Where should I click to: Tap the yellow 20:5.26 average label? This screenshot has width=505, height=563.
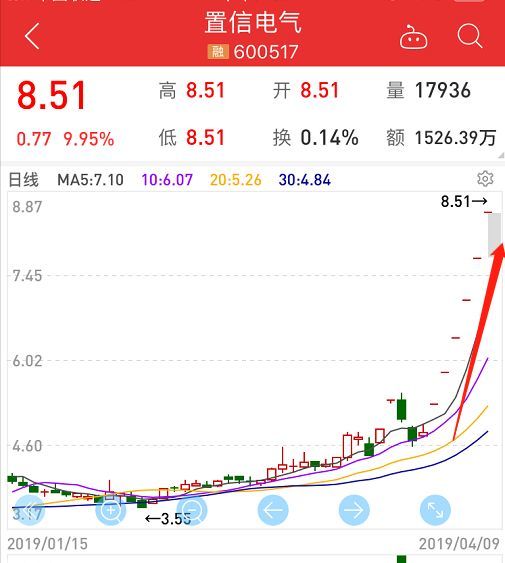click(x=236, y=180)
